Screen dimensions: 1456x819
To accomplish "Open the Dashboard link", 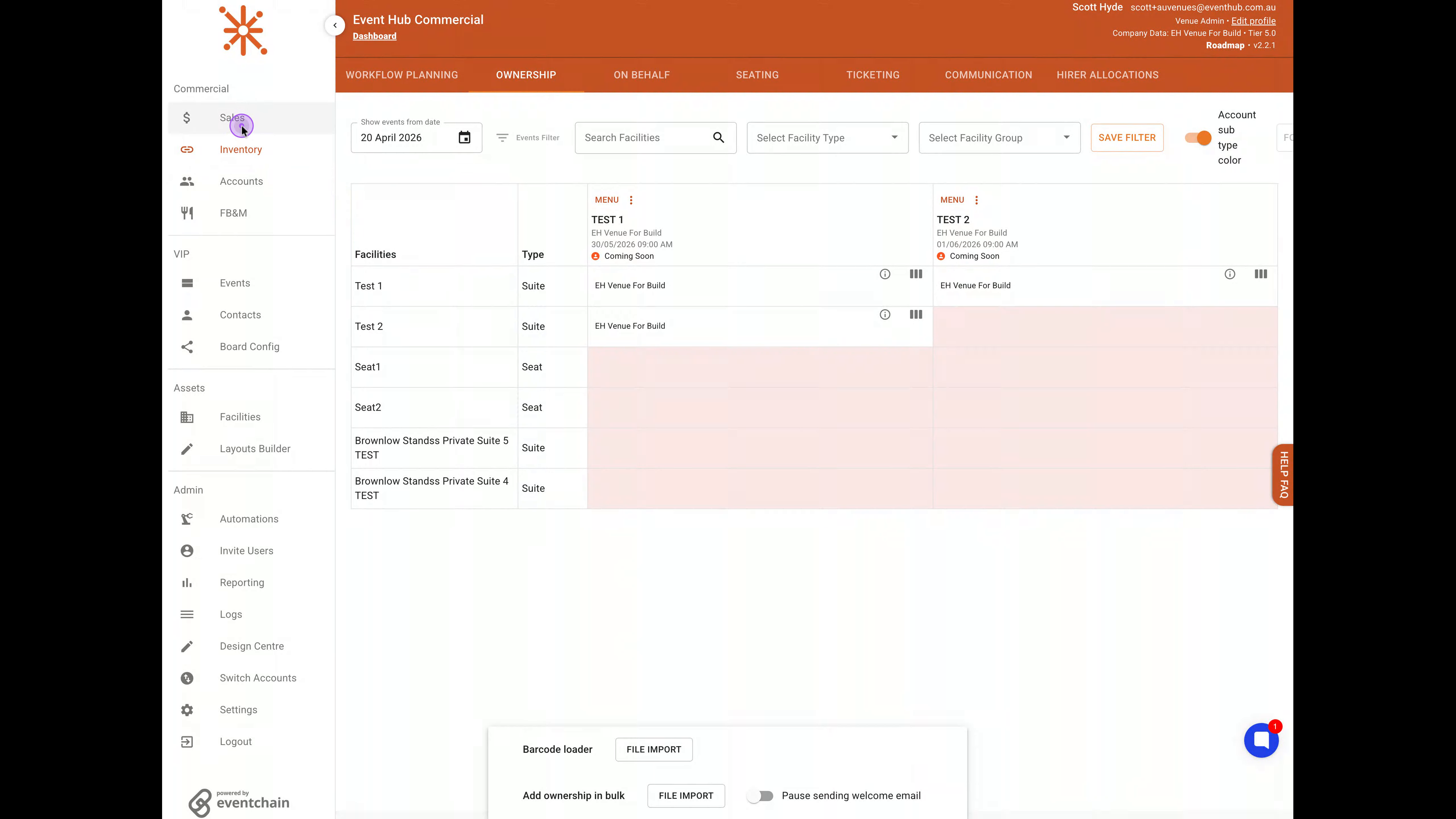I will coord(374,36).
